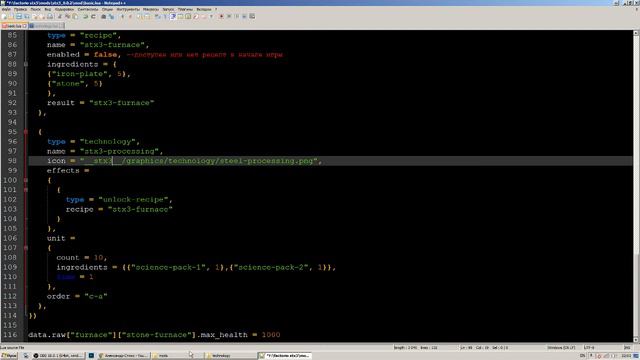Click the vertical scrollbar up arrow
This screenshot has height=360, width=640.
coord(636,33)
